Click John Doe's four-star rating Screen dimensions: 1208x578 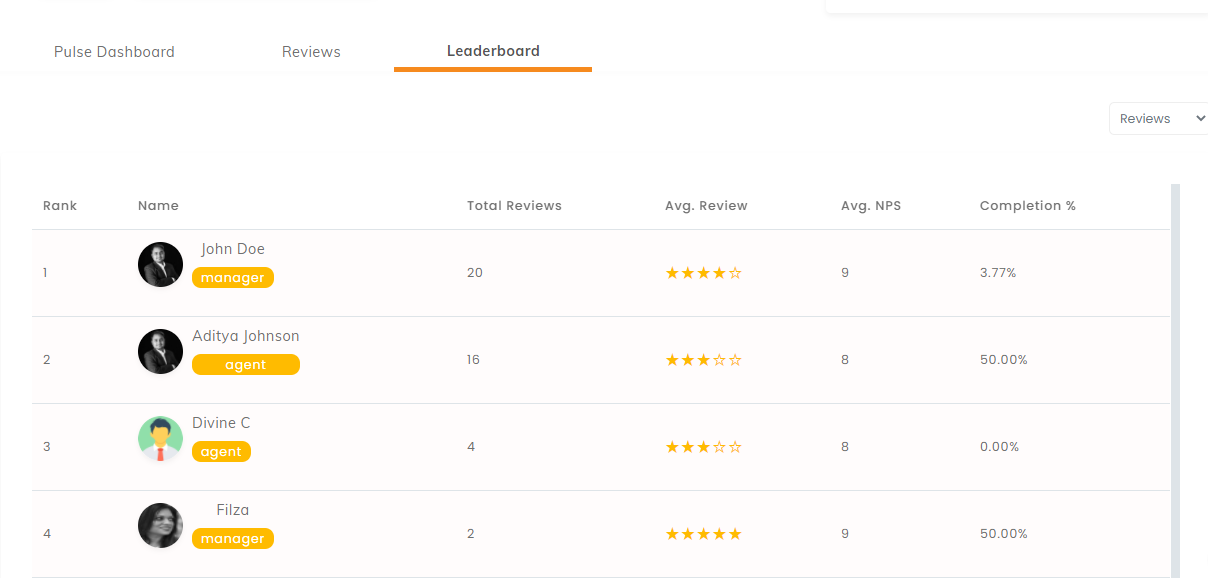[x=704, y=273]
